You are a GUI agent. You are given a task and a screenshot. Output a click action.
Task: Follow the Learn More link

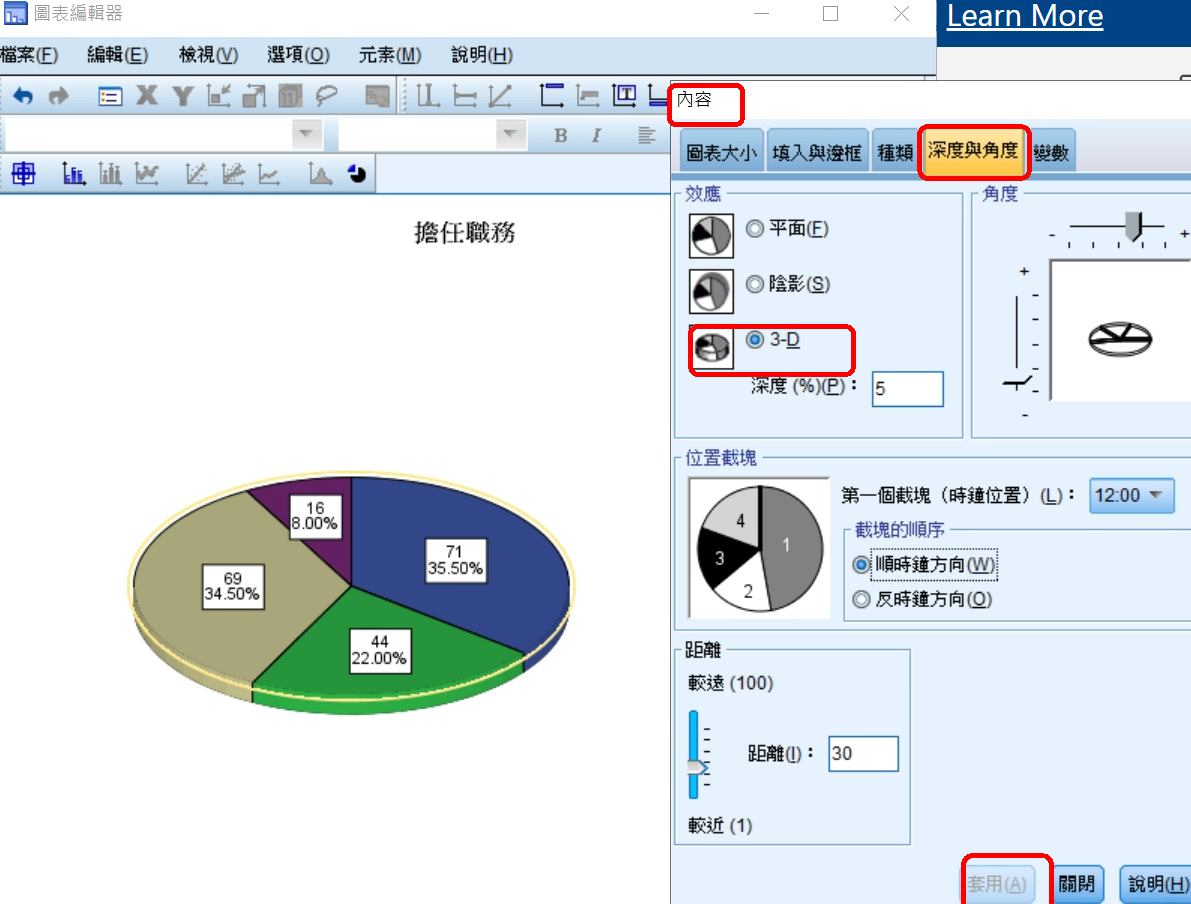point(1024,16)
